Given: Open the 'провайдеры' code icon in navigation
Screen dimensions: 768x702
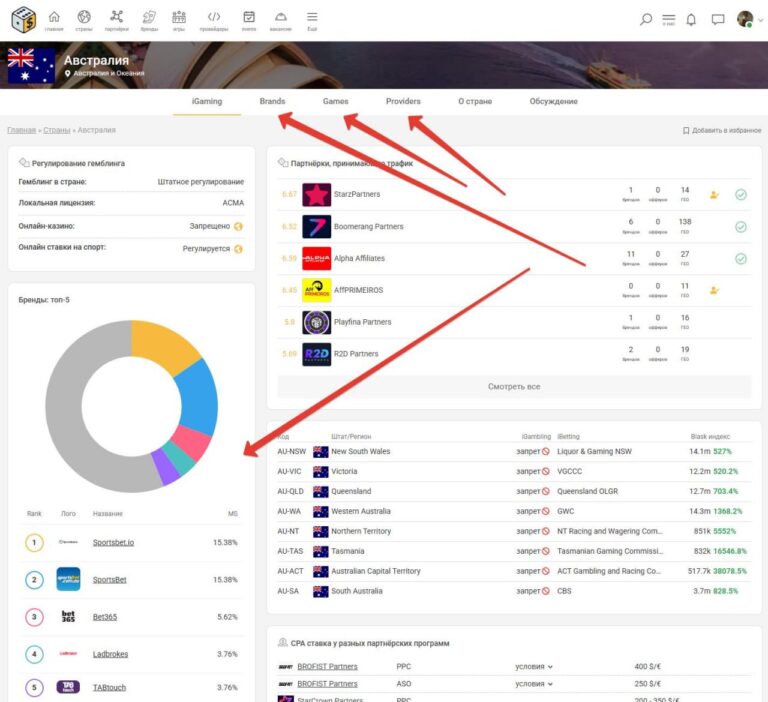Looking at the screenshot, I should pyautogui.click(x=214, y=19).
